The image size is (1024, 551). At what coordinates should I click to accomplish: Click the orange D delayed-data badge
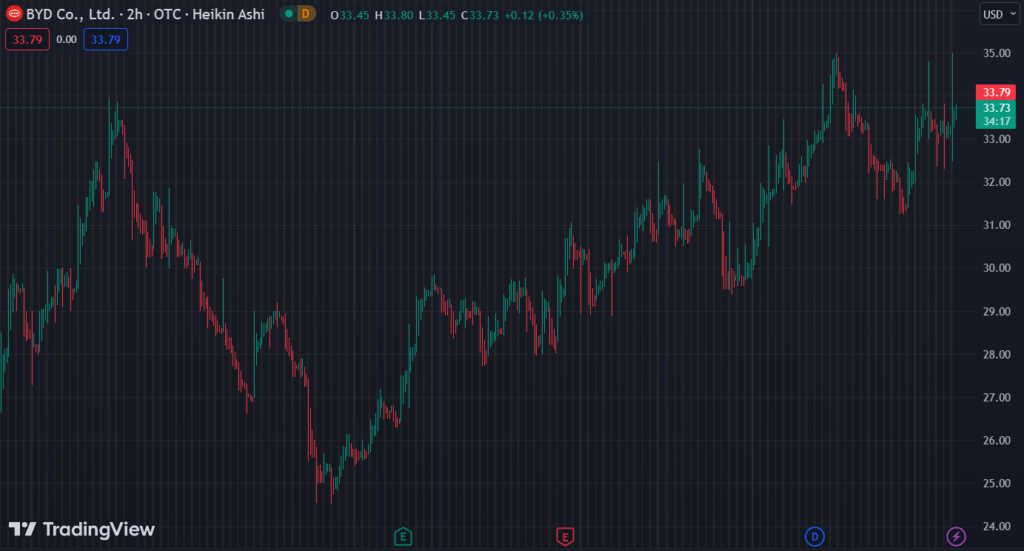(306, 14)
